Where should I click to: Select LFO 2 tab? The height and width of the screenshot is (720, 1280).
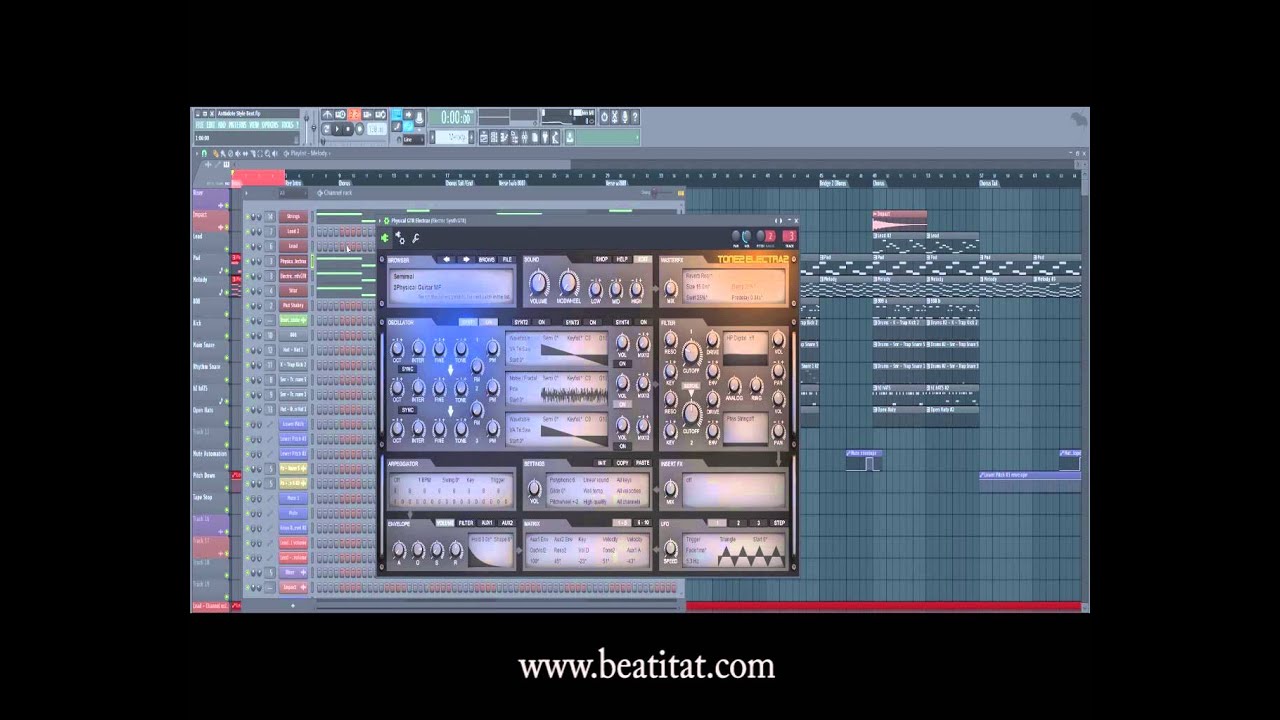point(738,522)
